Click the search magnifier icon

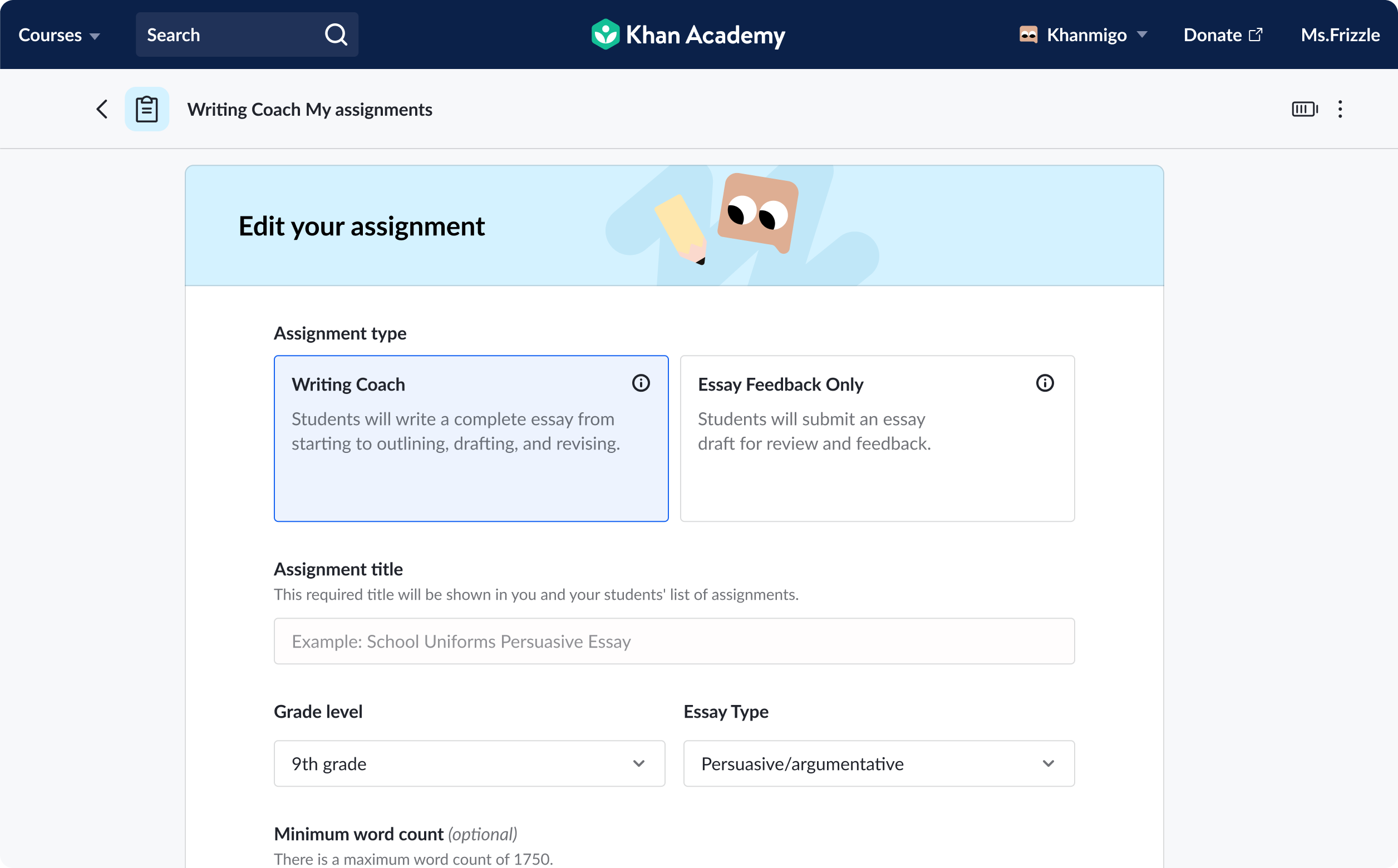click(x=336, y=34)
